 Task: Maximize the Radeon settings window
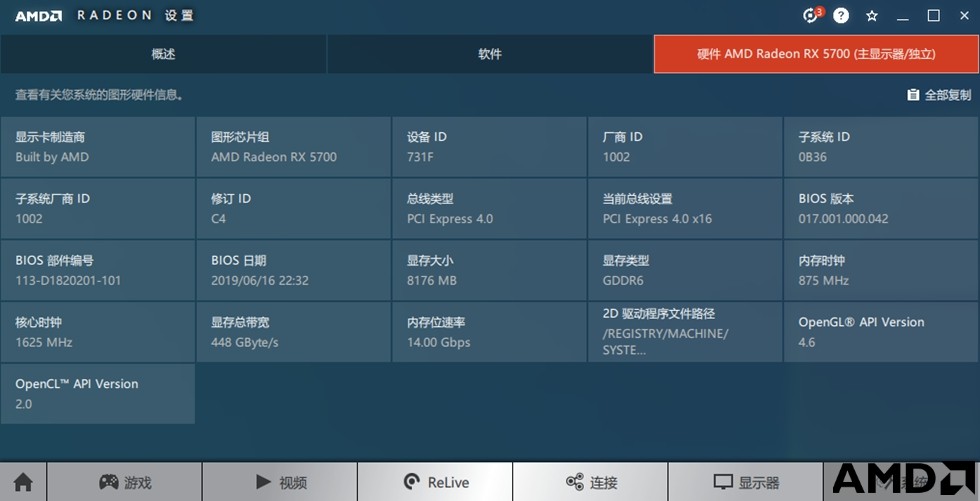click(x=933, y=16)
